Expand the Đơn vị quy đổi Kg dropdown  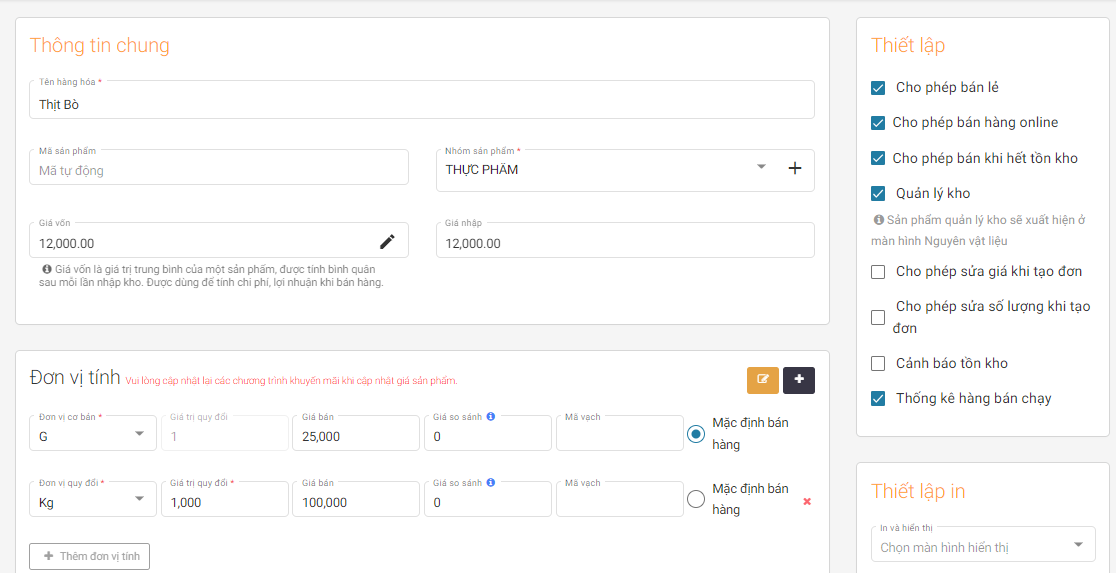(138, 501)
